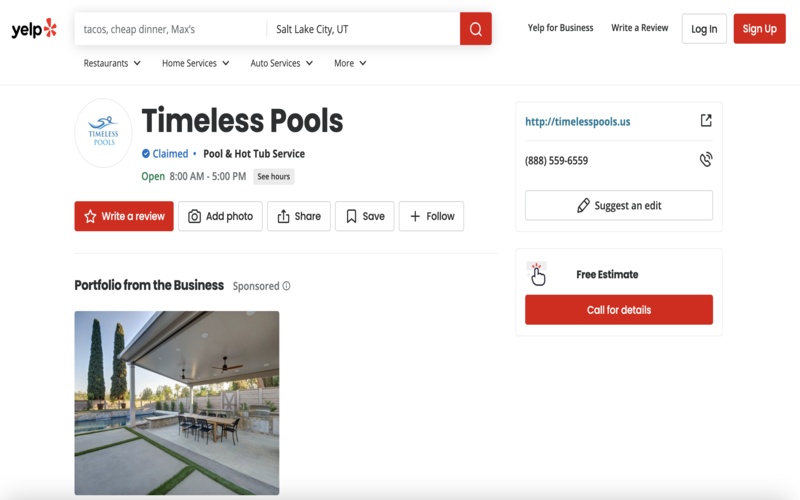Click the phone number (888) 559-6559
This screenshot has width=800, height=500.
556,161
